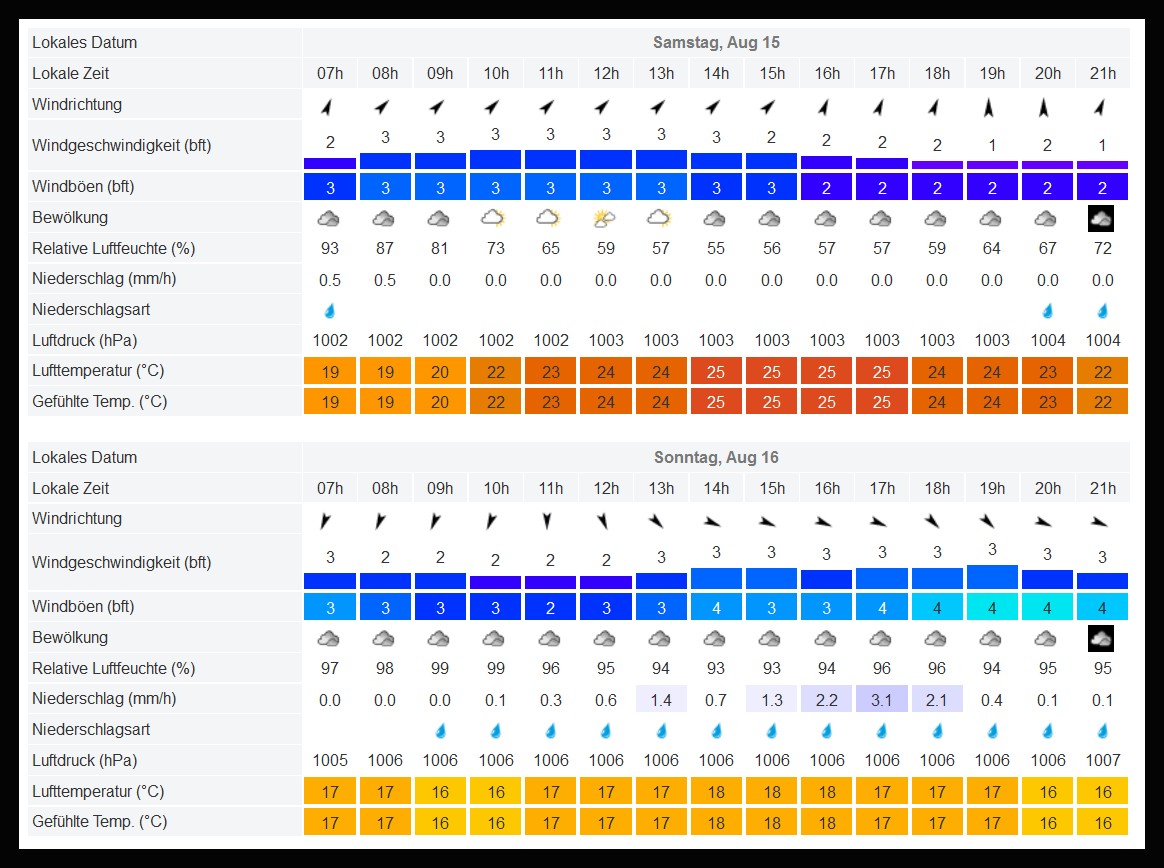This screenshot has width=1164, height=868.
Task: Click the "Sonntag, Aug 16" date header
Action: pos(716,458)
